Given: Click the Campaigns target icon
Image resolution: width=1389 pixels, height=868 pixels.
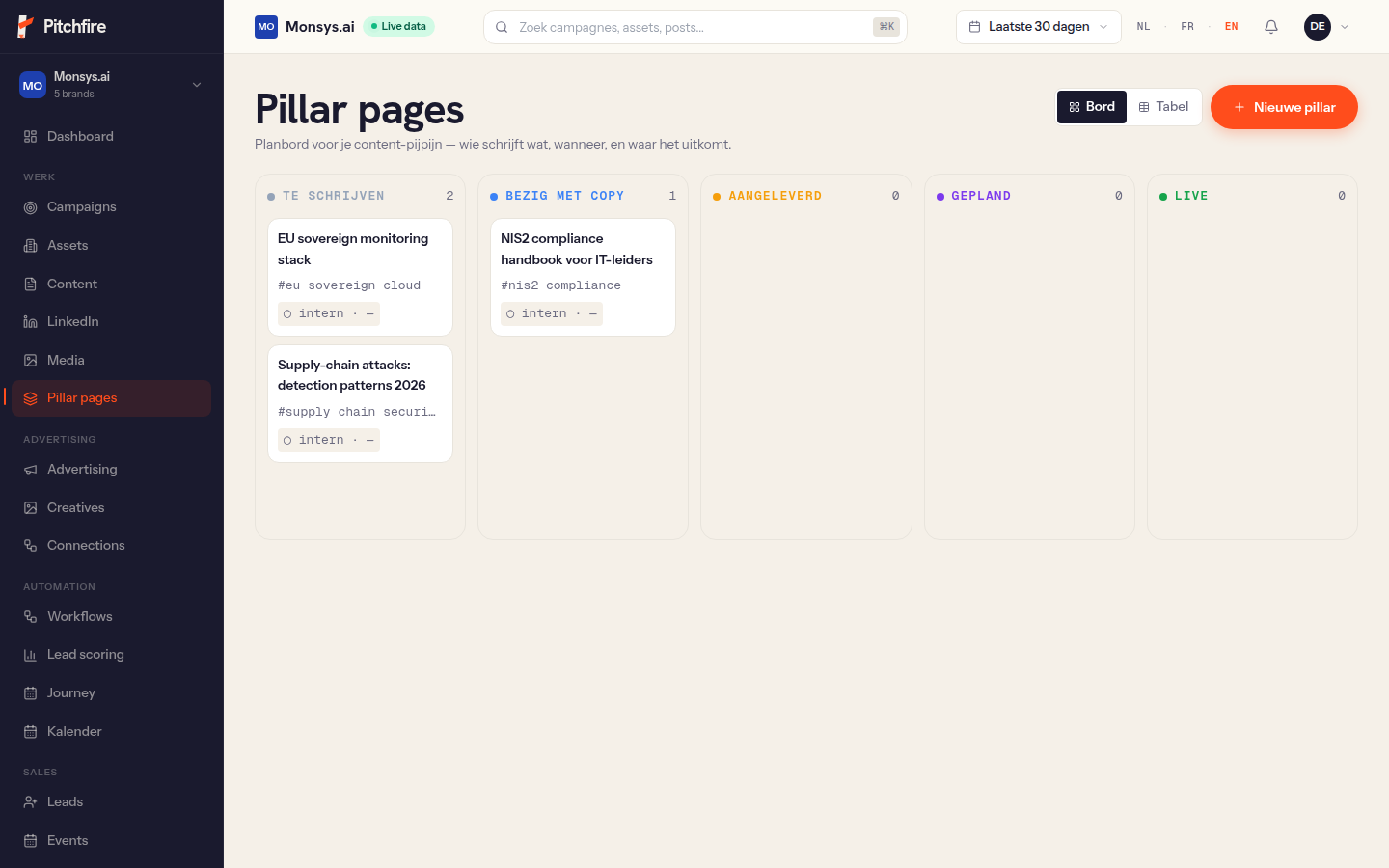Looking at the screenshot, I should (x=31, y=207).
